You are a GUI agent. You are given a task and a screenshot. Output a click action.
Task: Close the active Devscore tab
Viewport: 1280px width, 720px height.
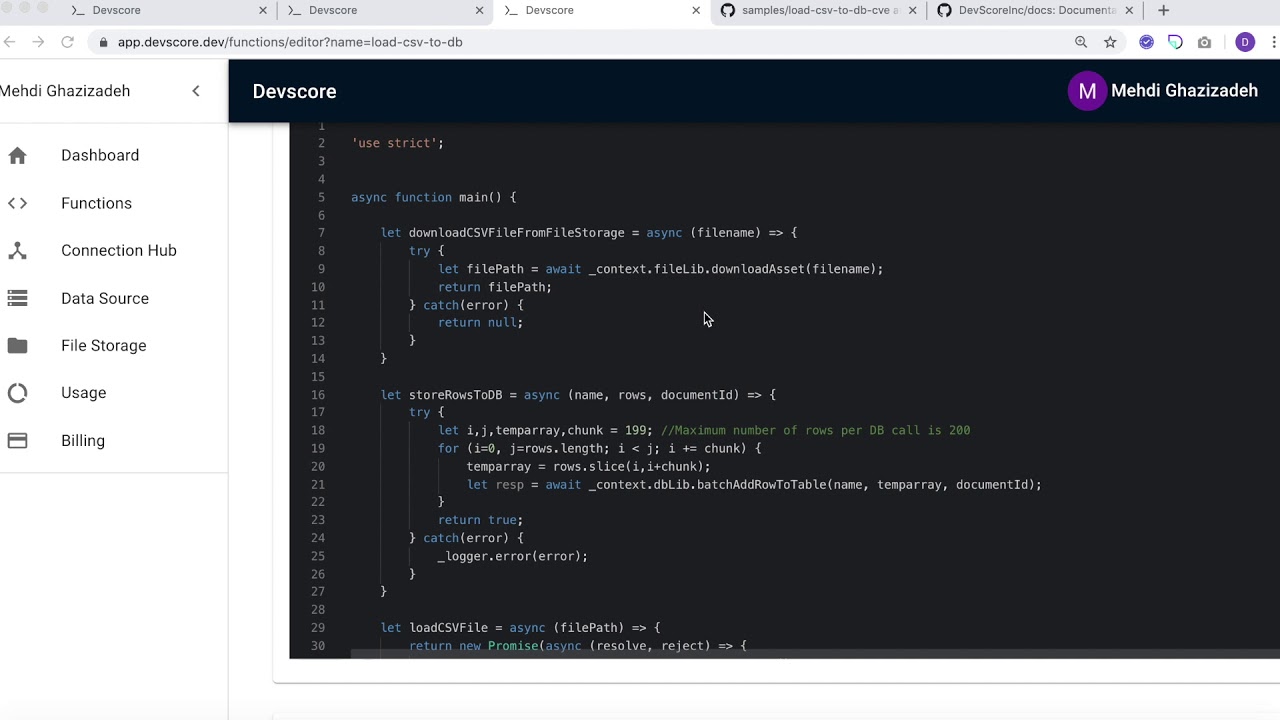(696, 10)
